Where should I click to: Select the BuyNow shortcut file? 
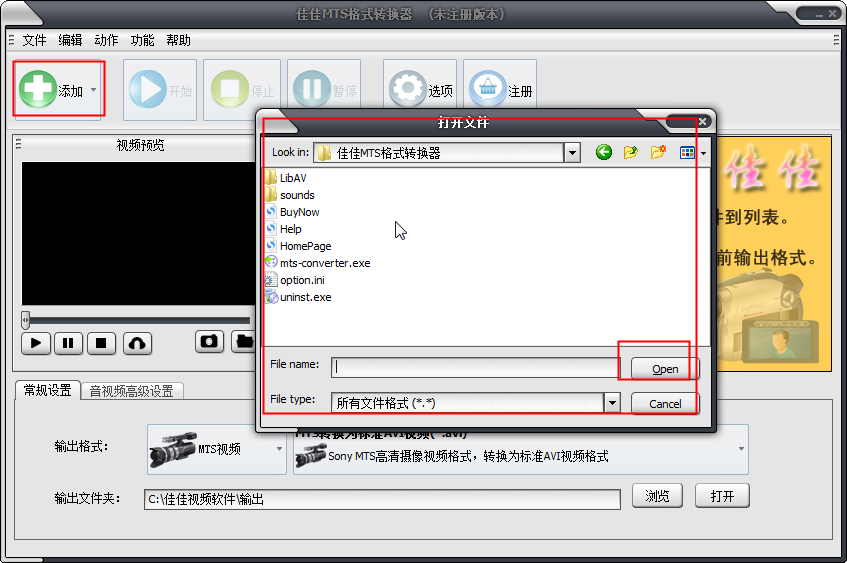pos(293,212)
